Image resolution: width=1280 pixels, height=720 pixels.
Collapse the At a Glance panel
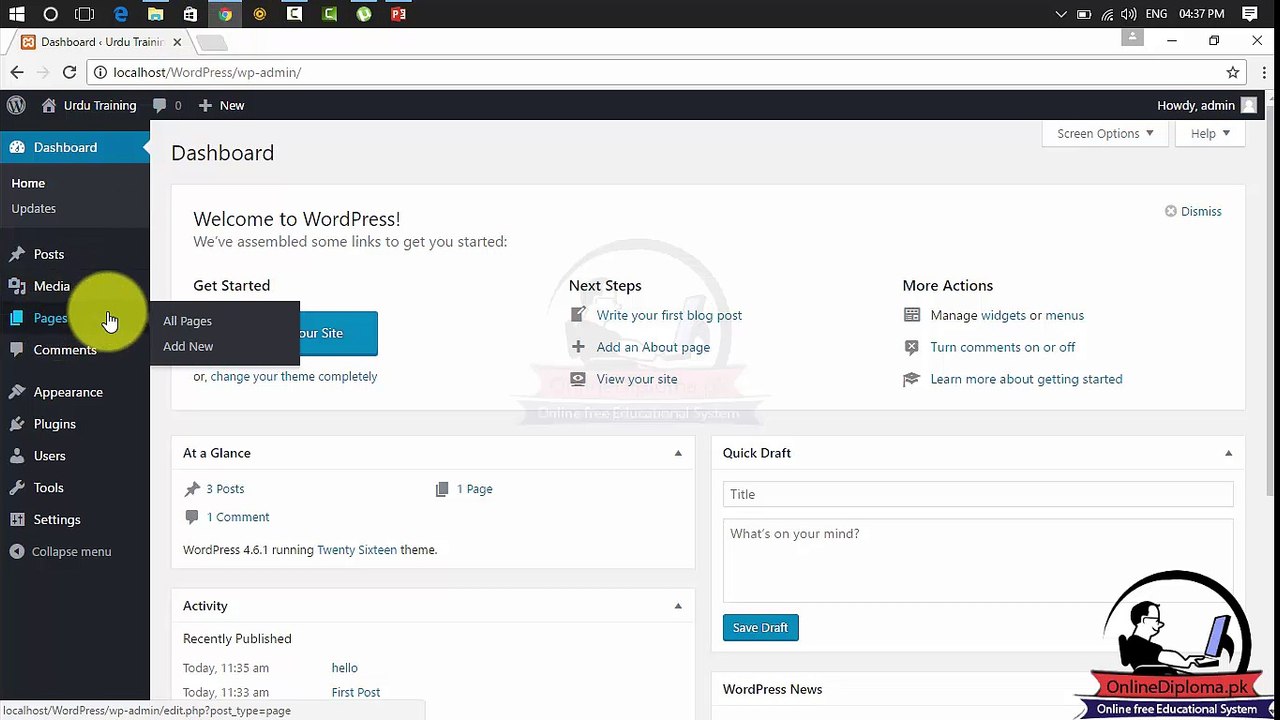click(678, 453)
